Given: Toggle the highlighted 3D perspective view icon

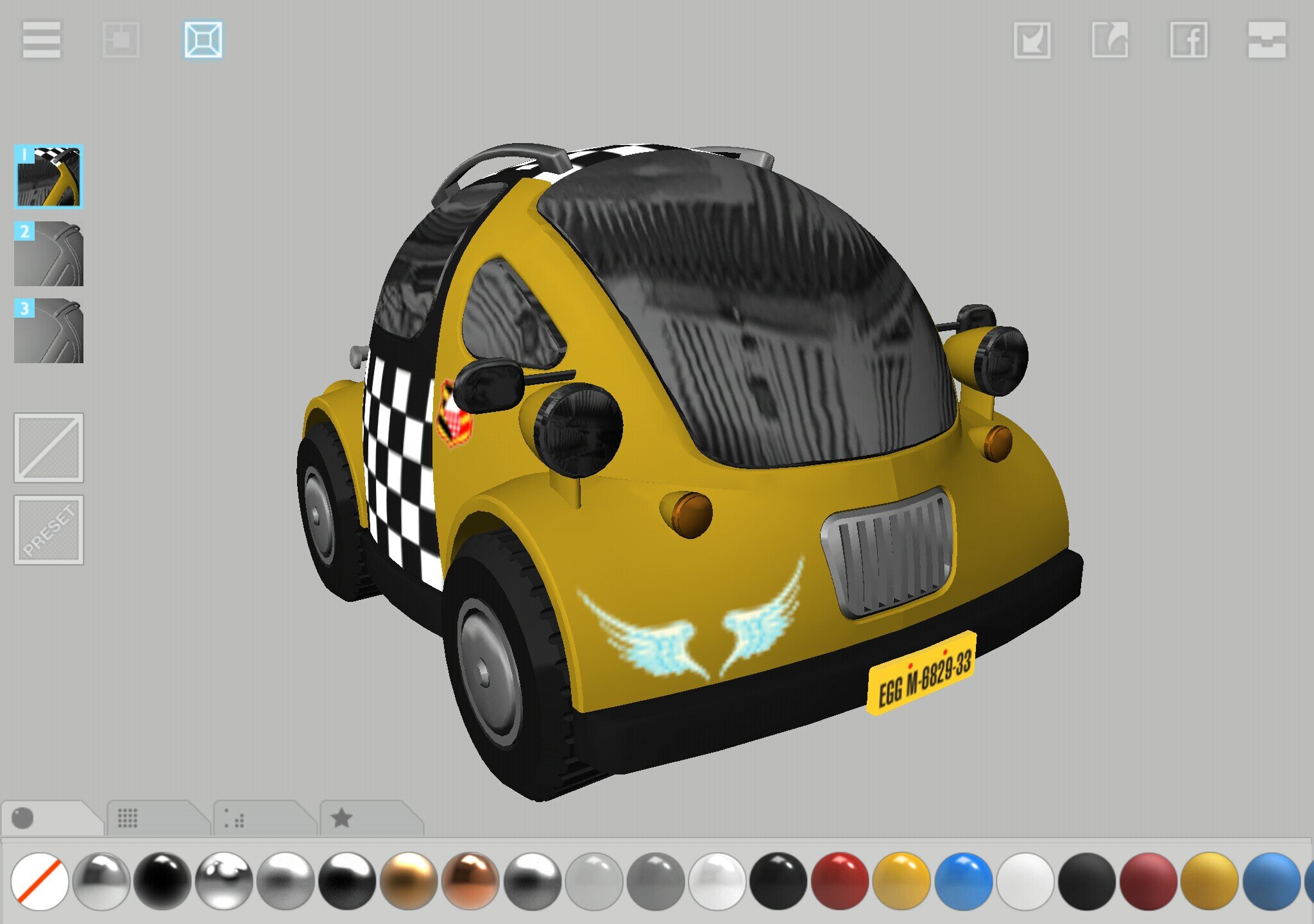Looking at the screenshot, I should 203,40.
